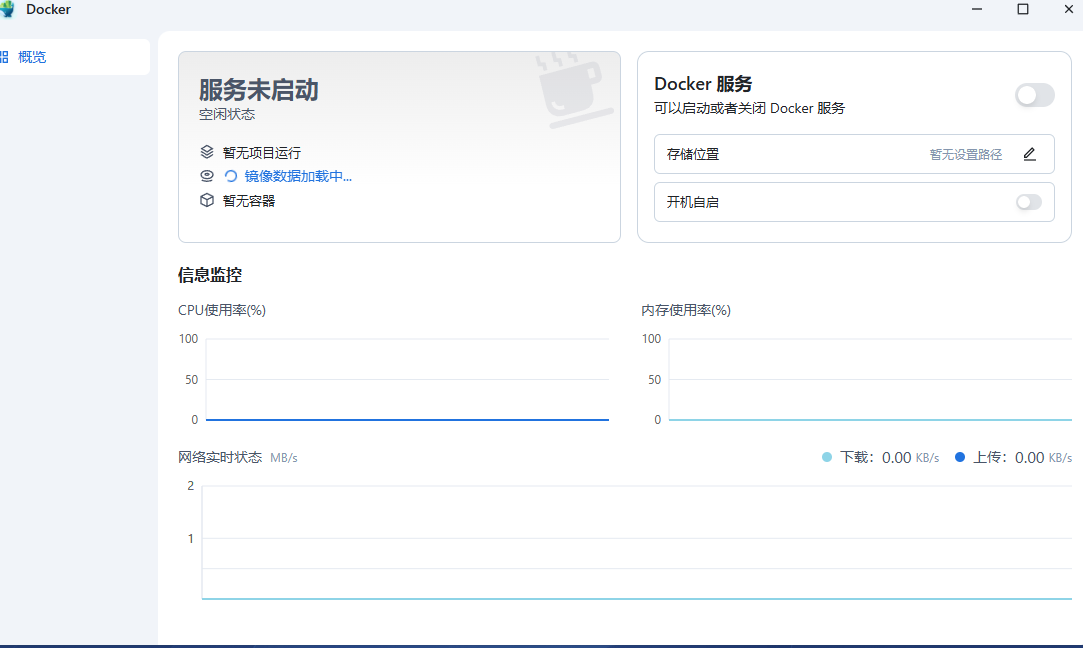Toggle the 上传 legend dot in network chart
Image resolution: width=1083 pixels, height=648 pixels.
pos(959,457)
